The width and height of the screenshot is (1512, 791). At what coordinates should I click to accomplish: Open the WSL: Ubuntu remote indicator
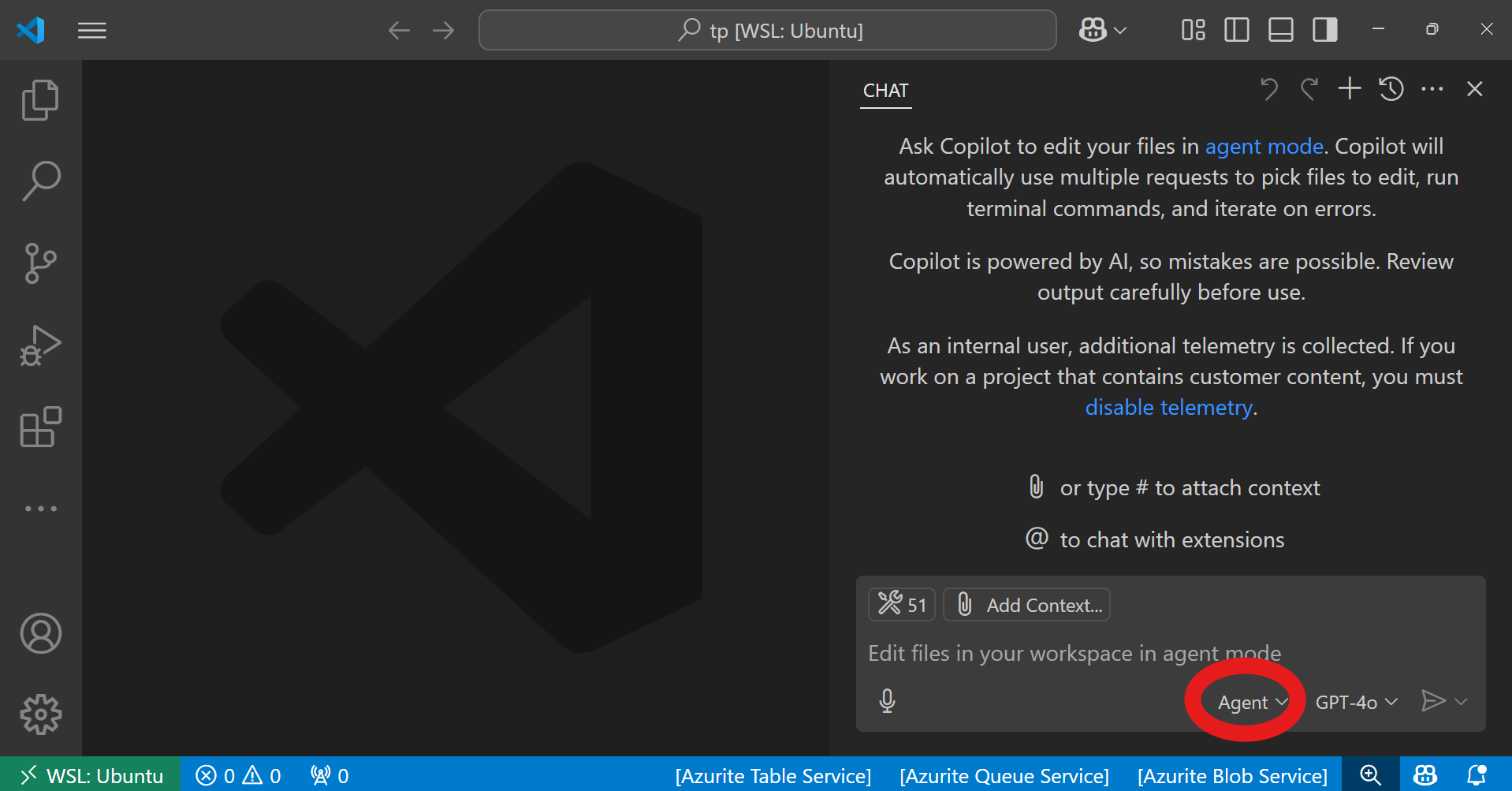coord(91,775)
